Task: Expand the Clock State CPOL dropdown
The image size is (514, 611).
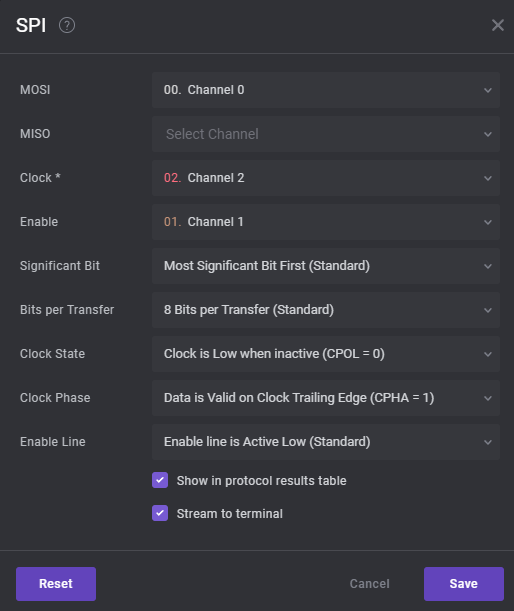Action: (x=326, y=354)
